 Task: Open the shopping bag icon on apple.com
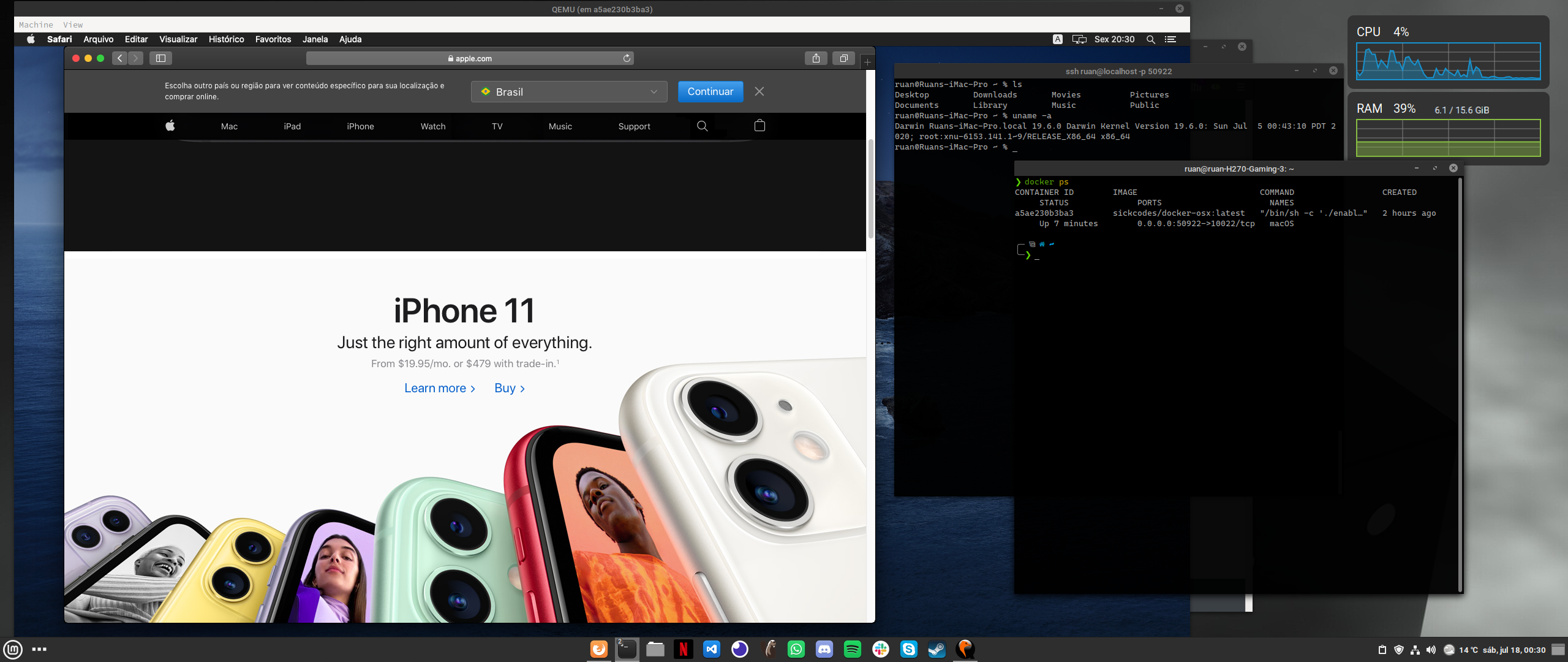pyautogui.click(x=759, y=126)
